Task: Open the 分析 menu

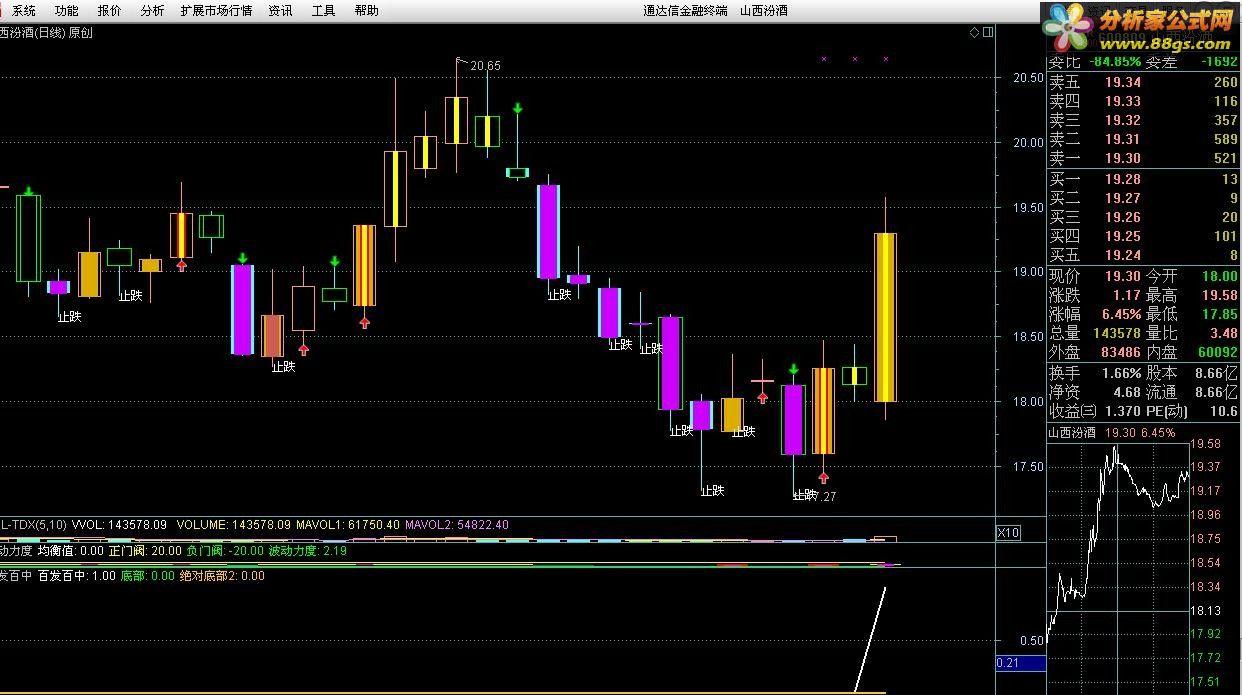Action: point(153,10)
